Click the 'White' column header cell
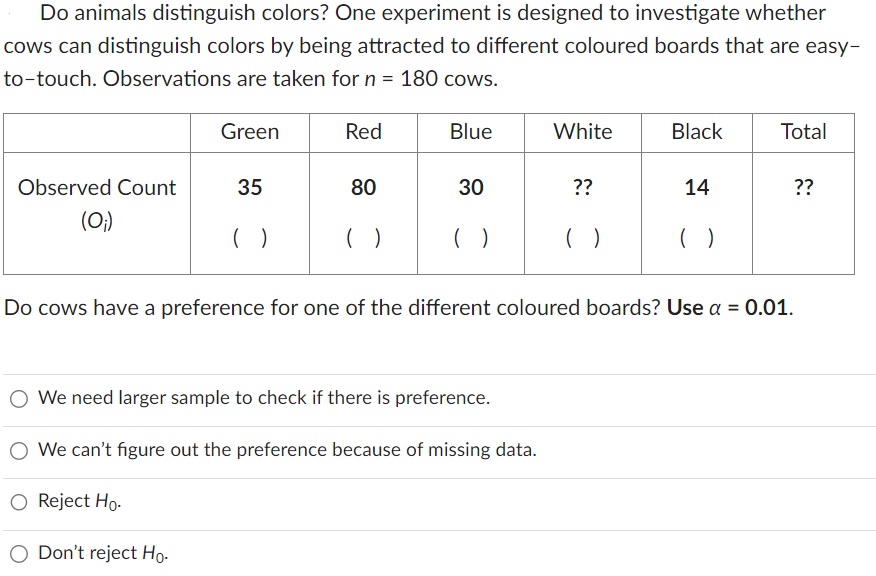 click(583, 132)
